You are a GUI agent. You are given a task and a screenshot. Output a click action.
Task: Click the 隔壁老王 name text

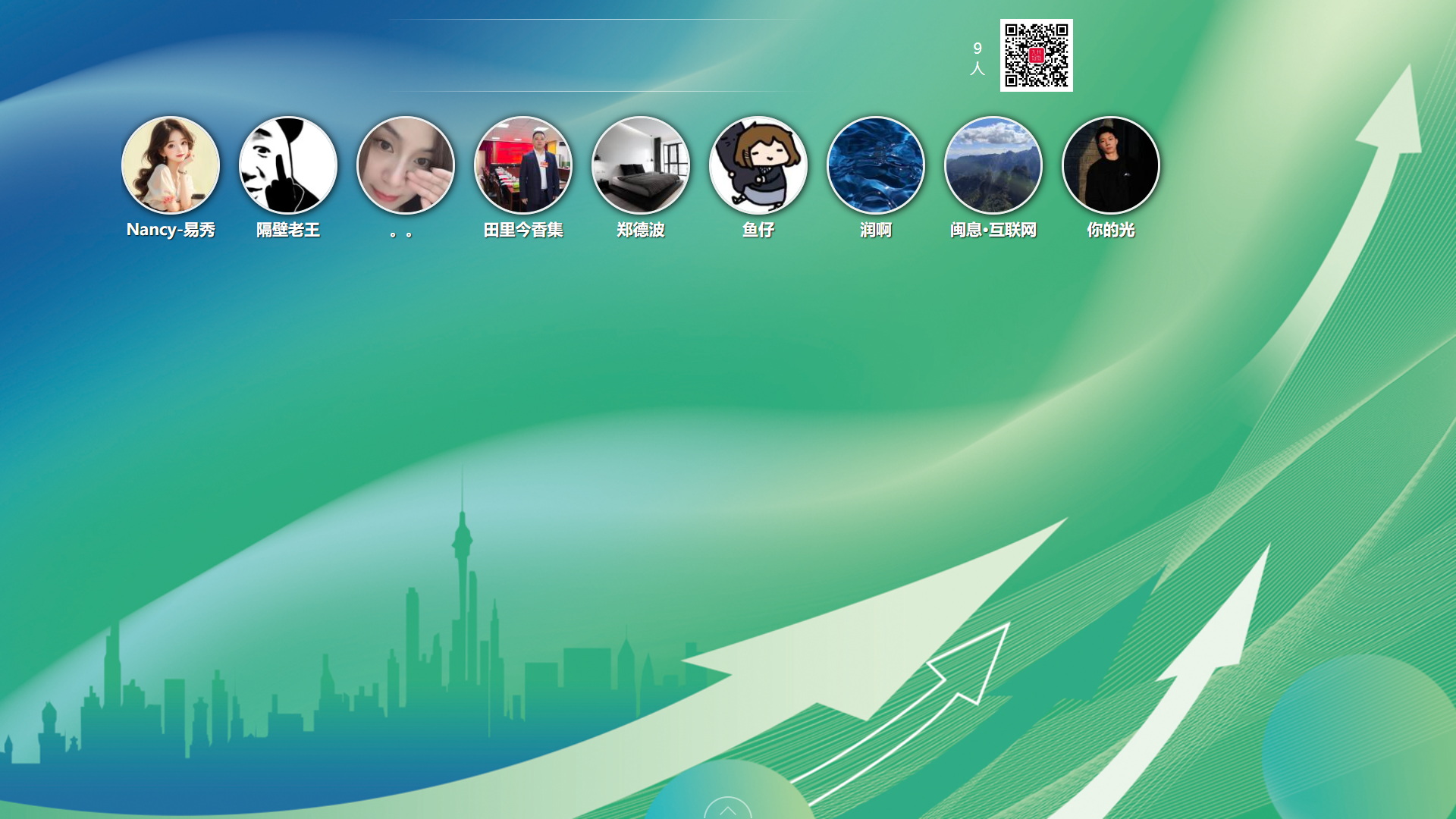[288, 230]
